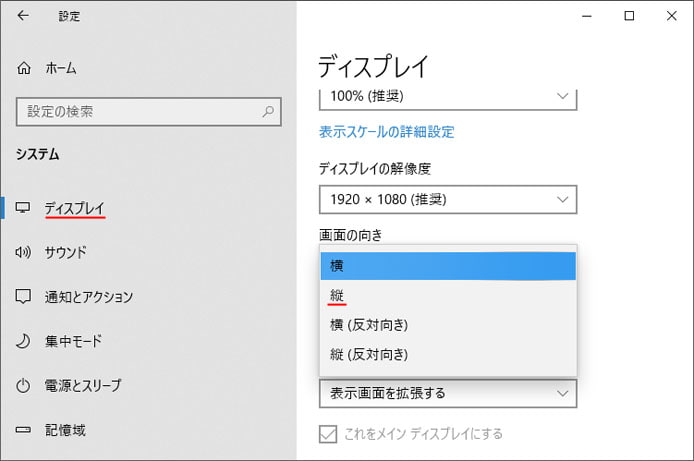Open the Home house icon

click(24, 68)
